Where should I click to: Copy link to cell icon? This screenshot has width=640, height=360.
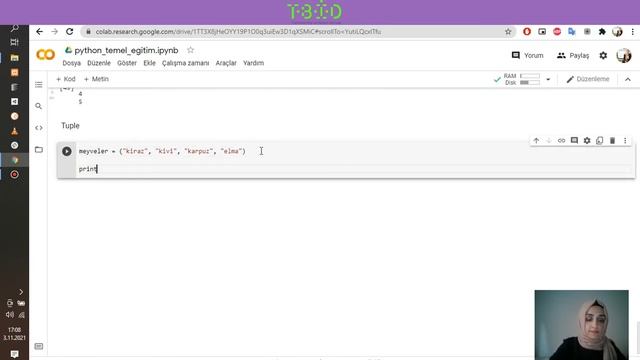(562, 140)
